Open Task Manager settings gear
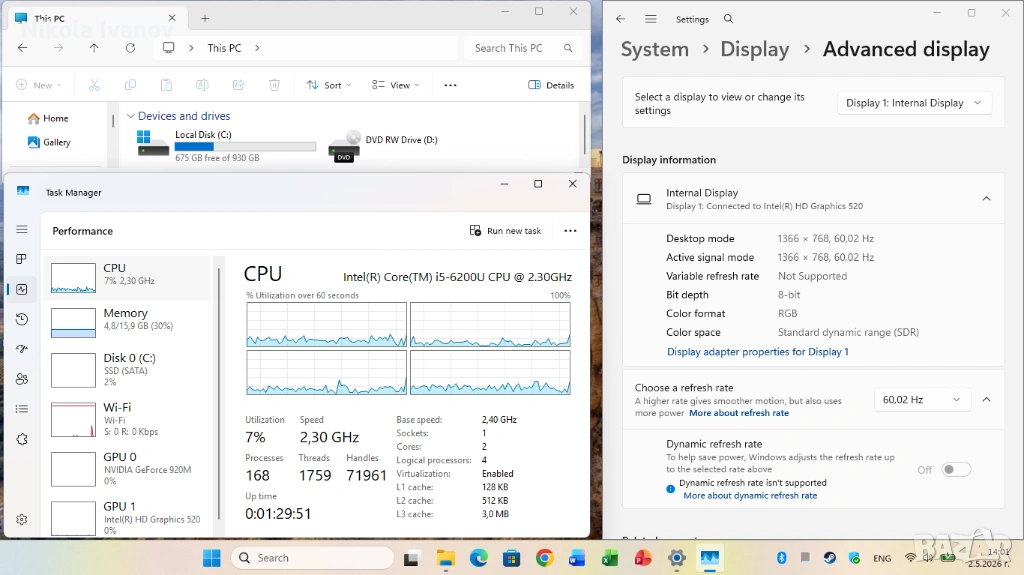Image resolution: width=1024 pixels, height=575 pixels. click(22, 519)
